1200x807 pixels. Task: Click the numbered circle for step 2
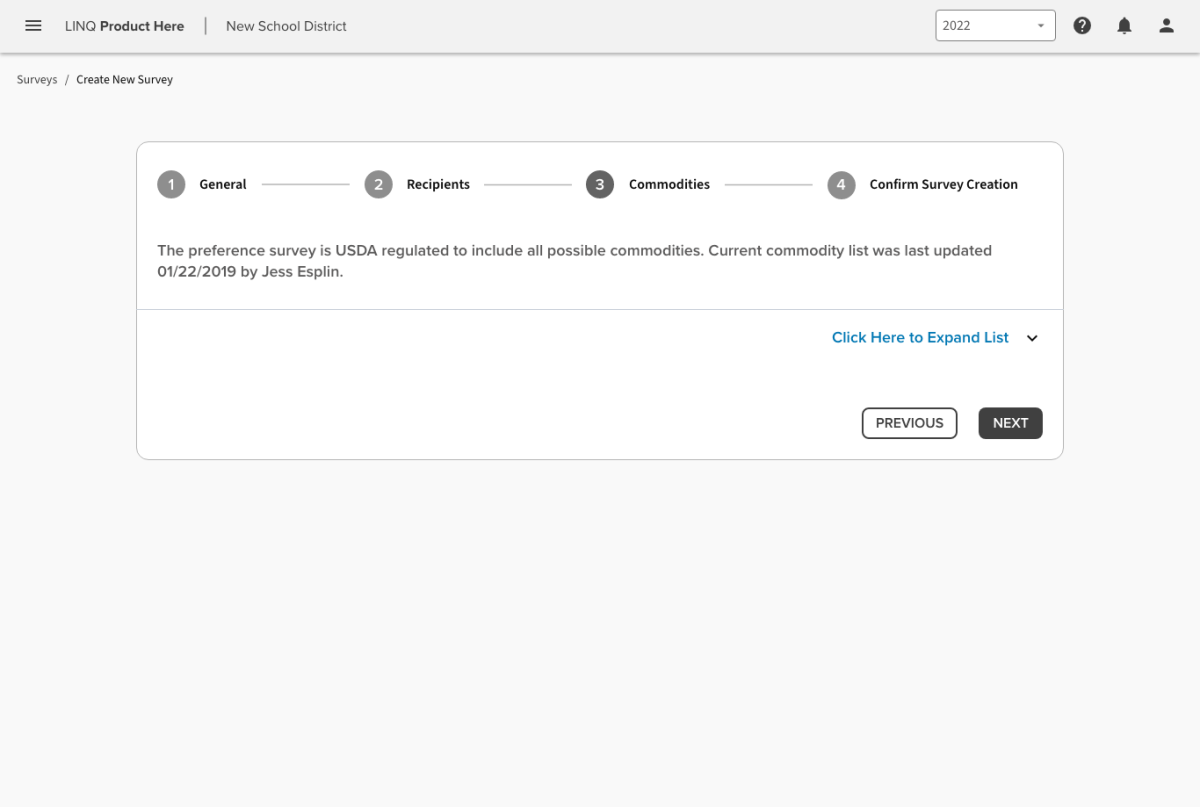pos(378,185)
